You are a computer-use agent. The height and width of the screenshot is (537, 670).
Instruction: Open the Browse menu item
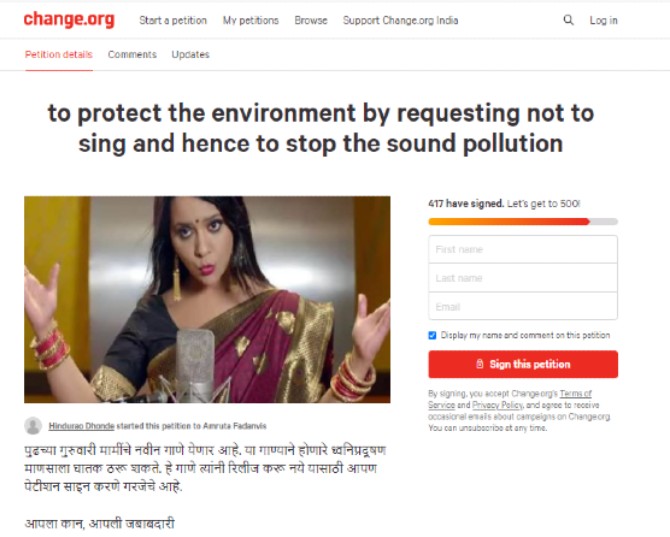(311, 21)
